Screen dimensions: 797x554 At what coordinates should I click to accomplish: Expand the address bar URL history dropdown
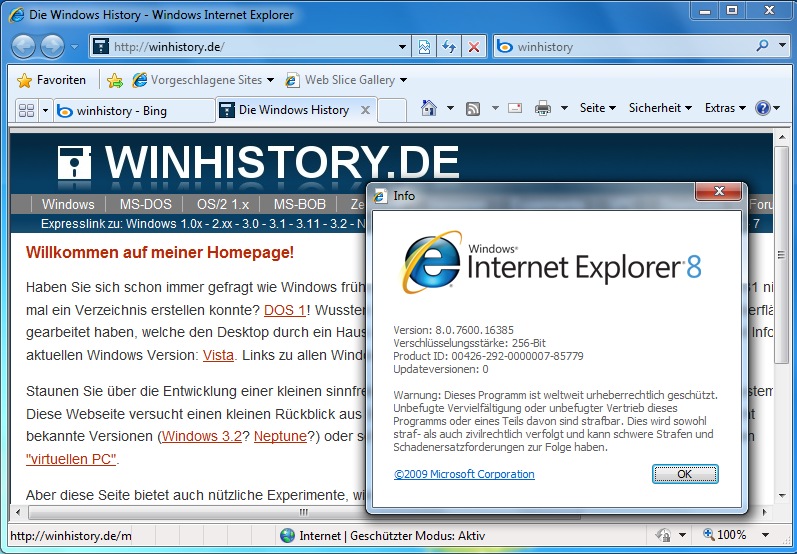pos(402,47)
